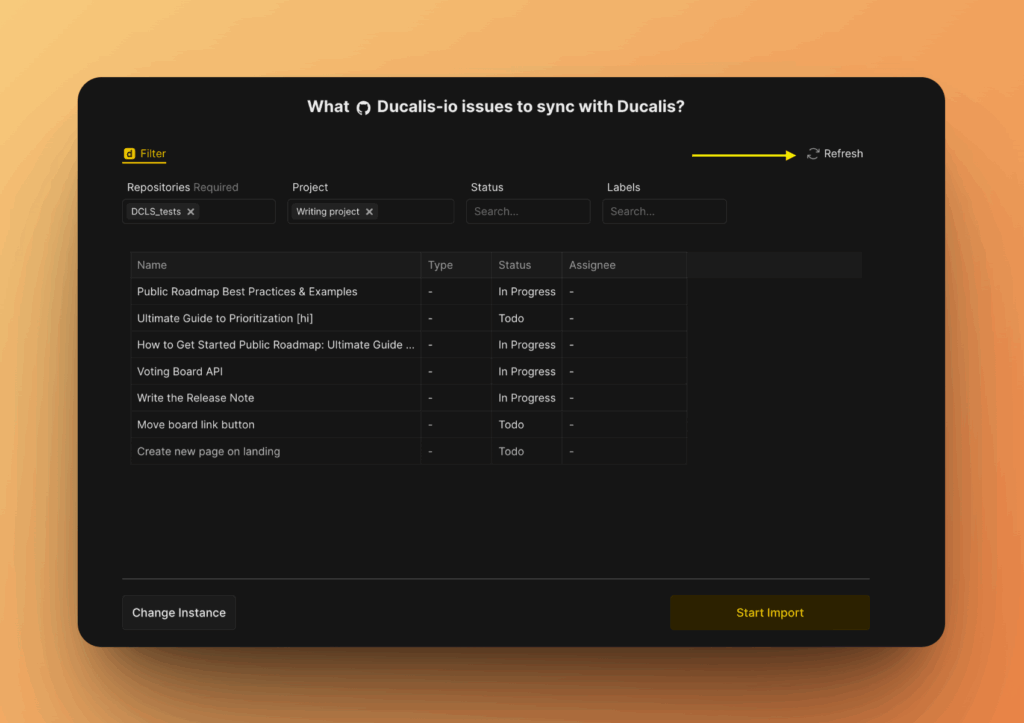Image resolution: width=1024 pixels, height=723 pixels.
Task: Remove the Writing project filter chip
Action: coord(369,211)
